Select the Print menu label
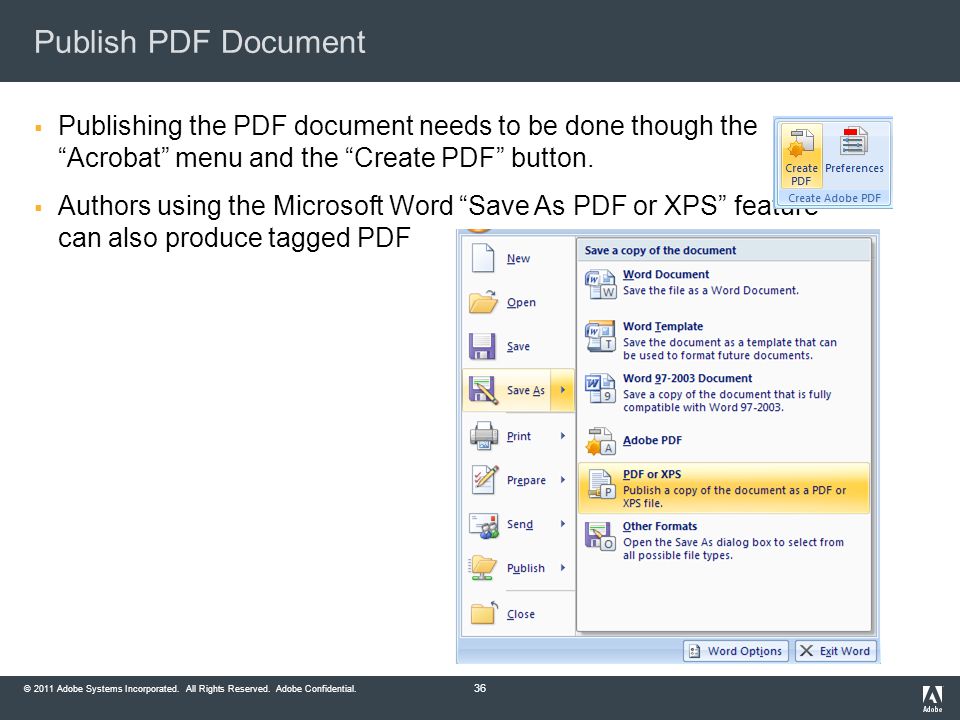 519,436
